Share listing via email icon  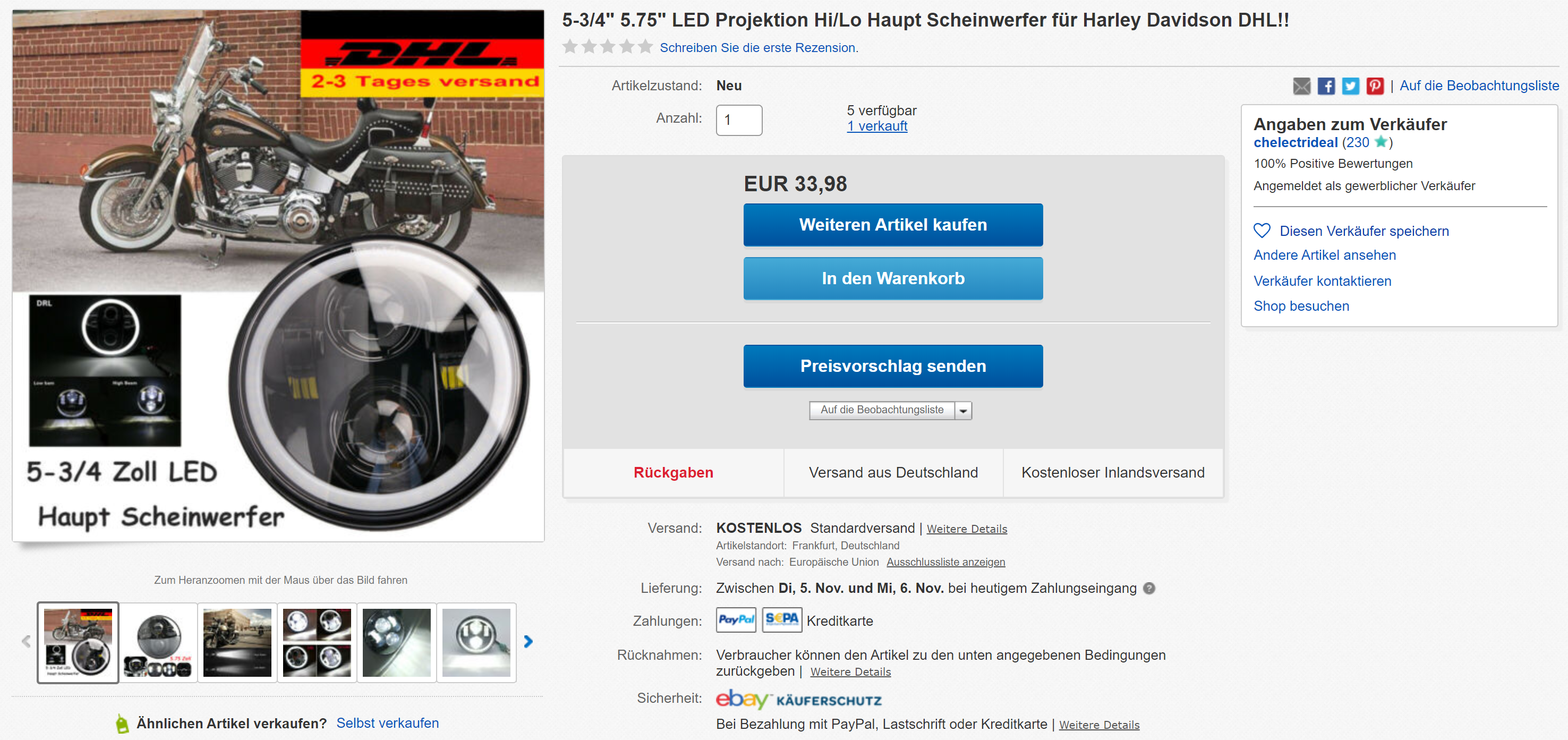[x=1301, y=86]
